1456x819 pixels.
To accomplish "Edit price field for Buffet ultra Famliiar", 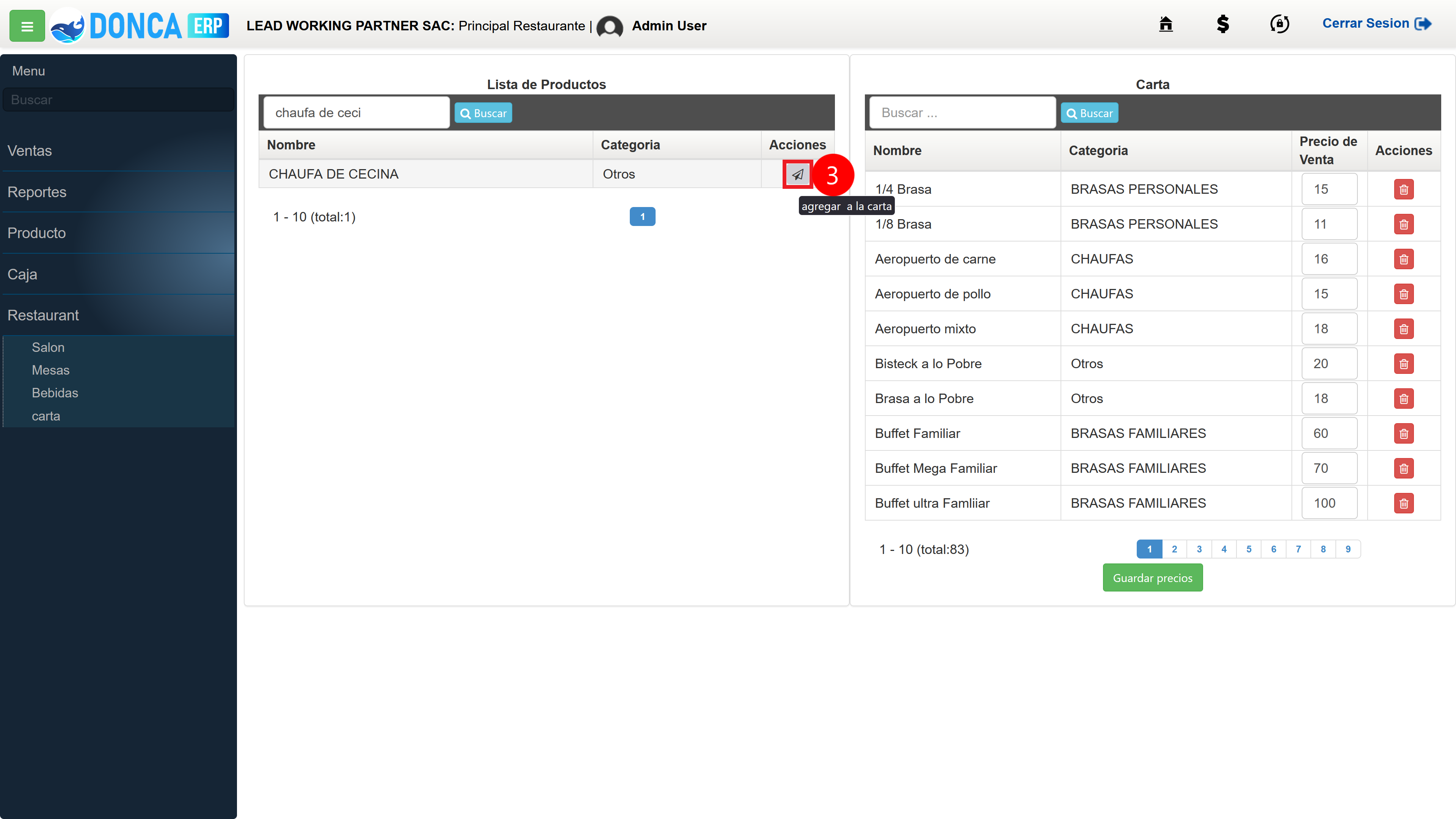I will click(x=1329, y=504).
